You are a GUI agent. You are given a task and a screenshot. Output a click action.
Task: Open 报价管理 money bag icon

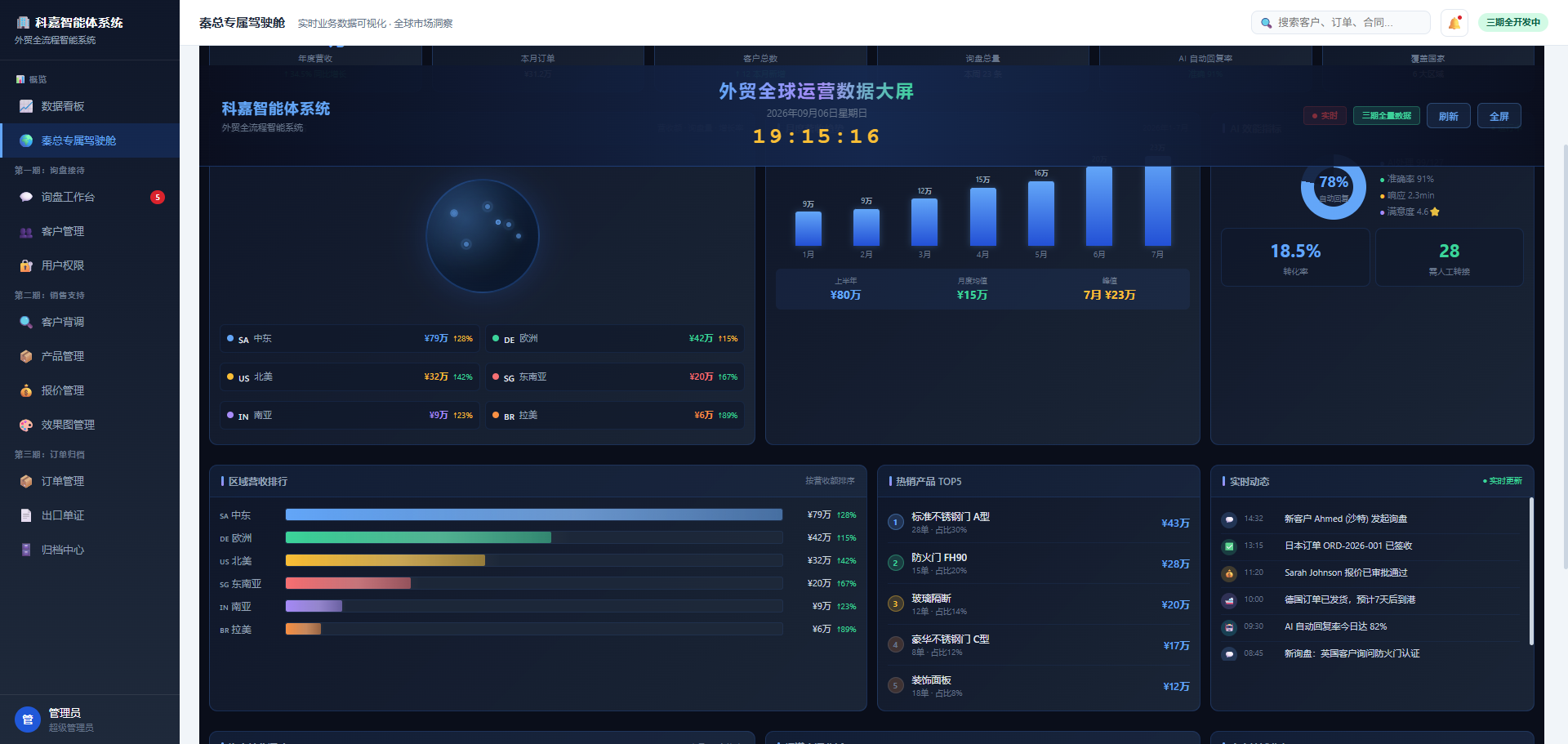click(x=26, y=390)
